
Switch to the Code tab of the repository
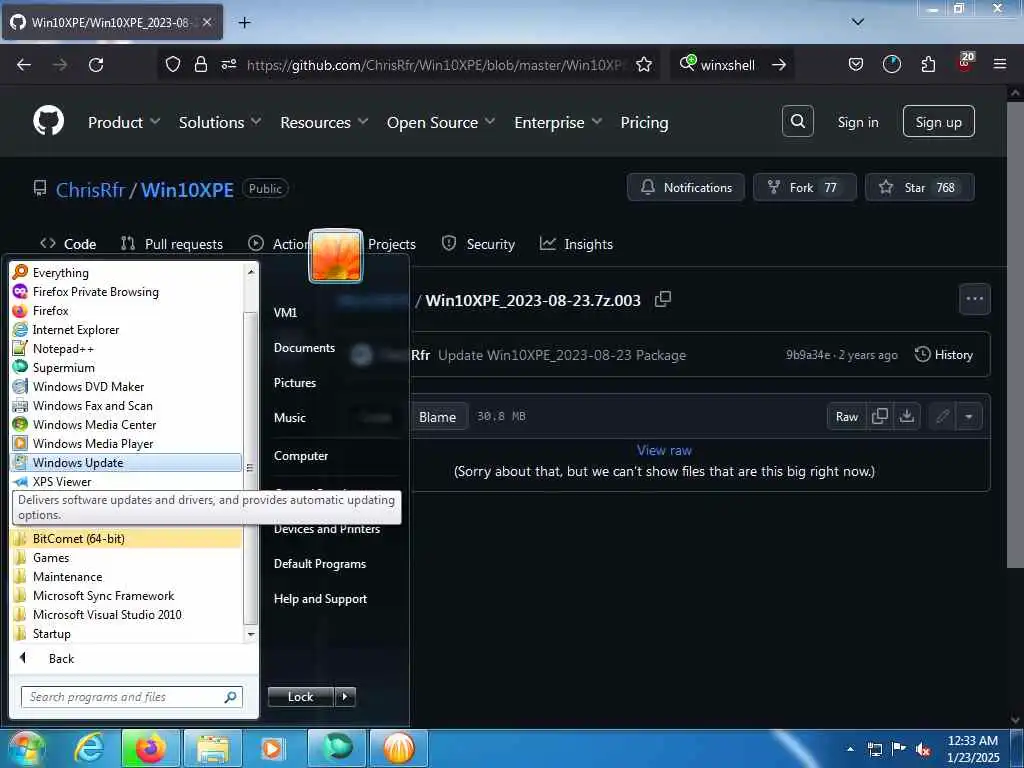(x=68, y=244)
